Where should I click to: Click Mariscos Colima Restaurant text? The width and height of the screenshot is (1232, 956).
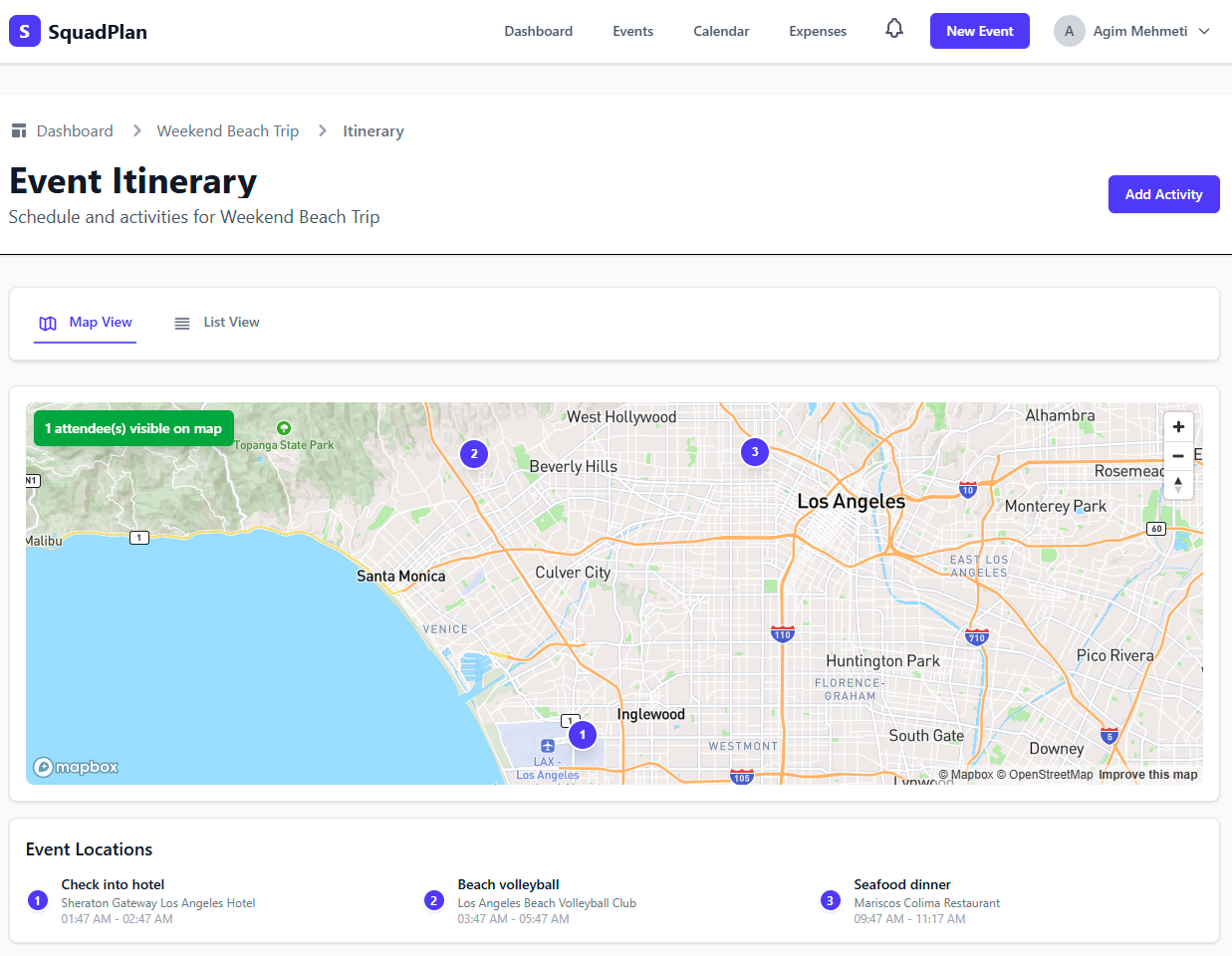pos(927,903)
